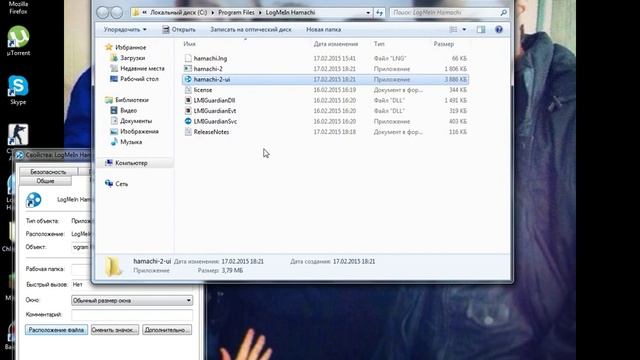This screenshot has height=360, width=640.
Task: Launch Skype from the desktop
Action: [x=18, y=90]
